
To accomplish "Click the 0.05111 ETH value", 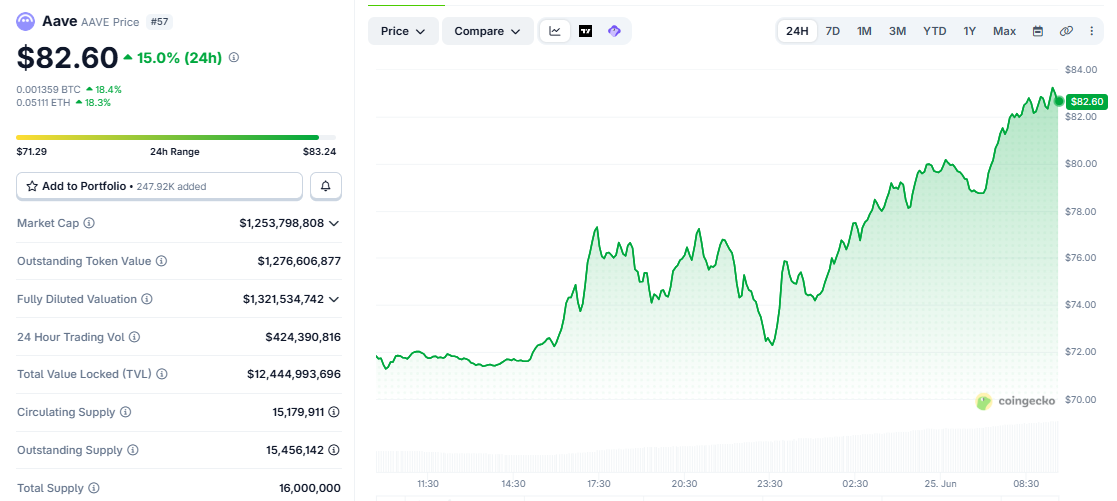I will tap(43, 103).
